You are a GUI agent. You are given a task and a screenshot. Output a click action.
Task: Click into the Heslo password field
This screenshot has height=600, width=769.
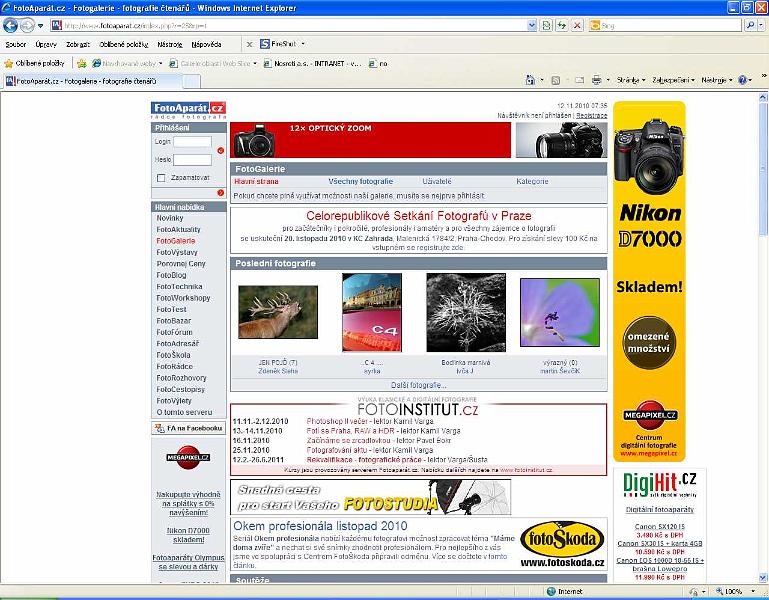[x=192, y=160]
